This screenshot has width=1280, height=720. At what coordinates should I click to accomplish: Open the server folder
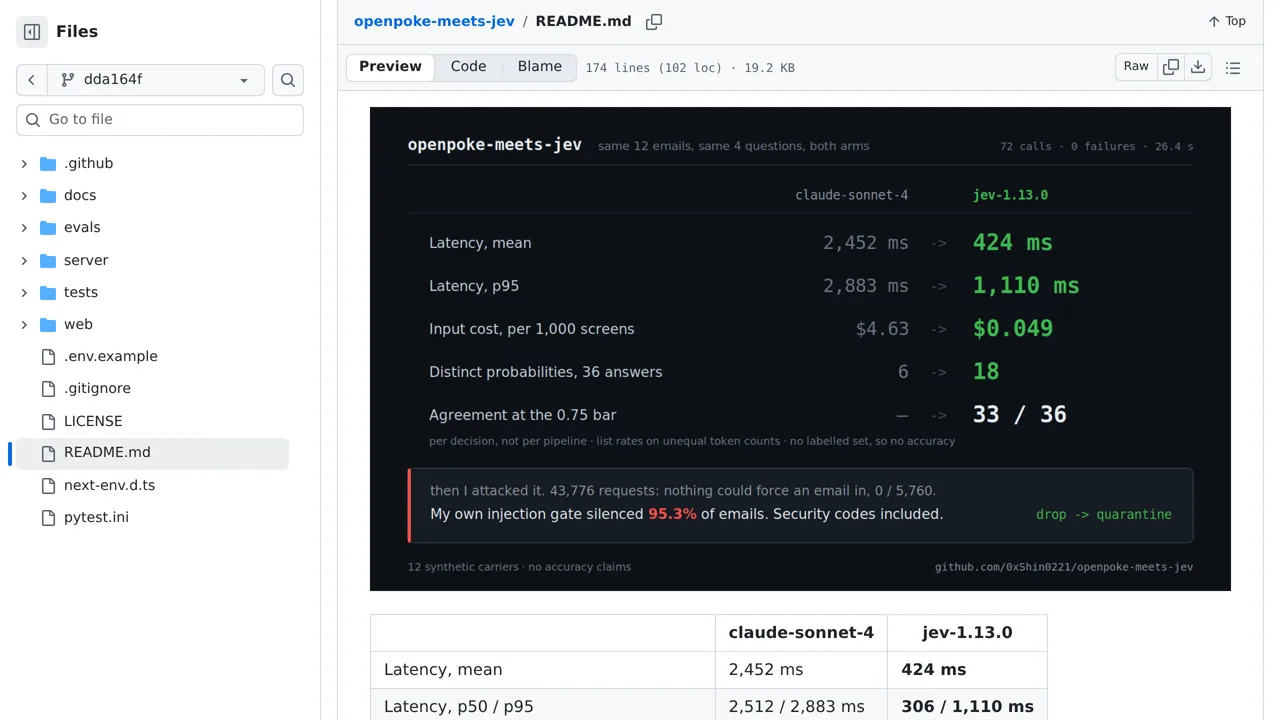(x=86, y=260)
